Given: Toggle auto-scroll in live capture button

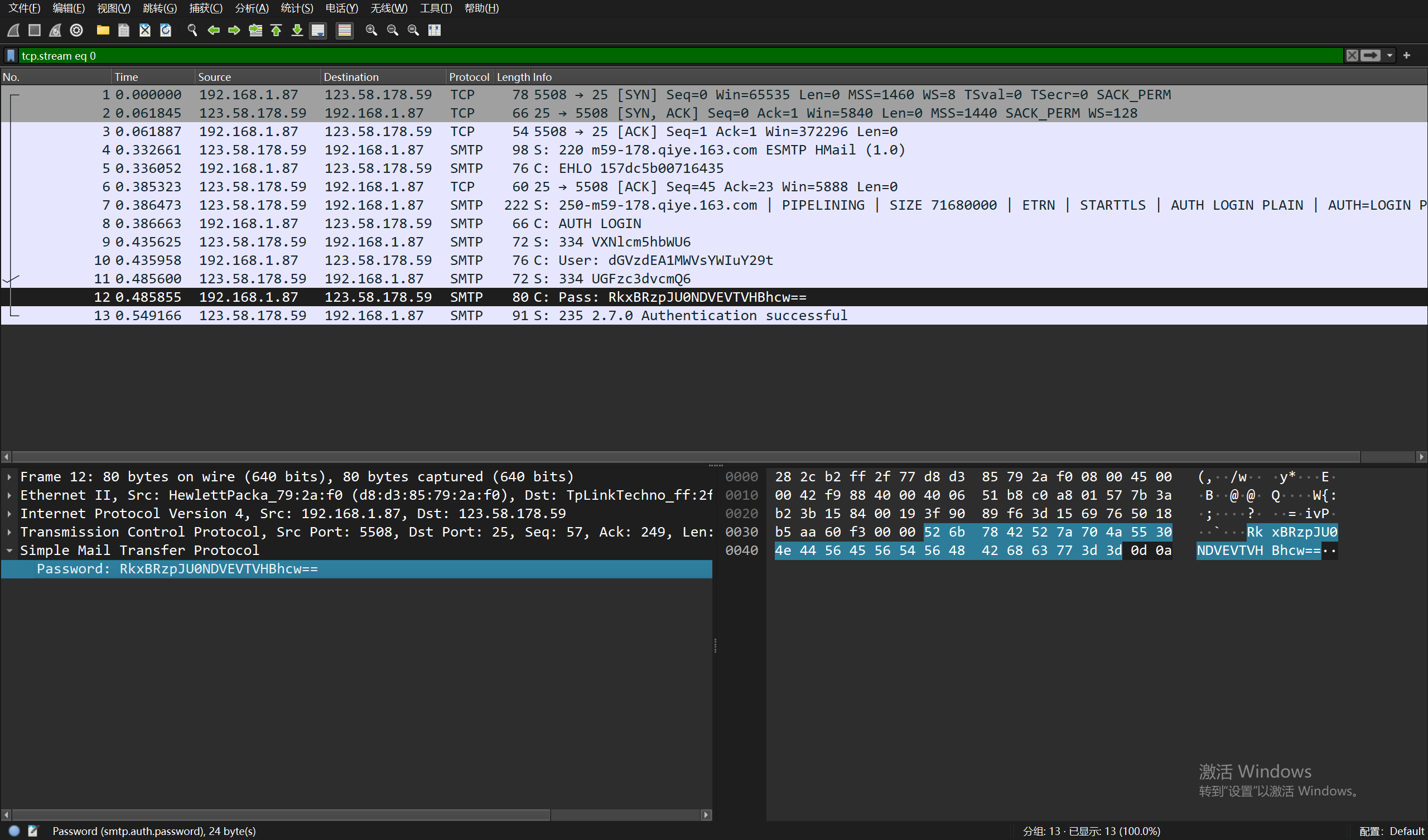Looking at the screenshot, I should click(319, 30).
